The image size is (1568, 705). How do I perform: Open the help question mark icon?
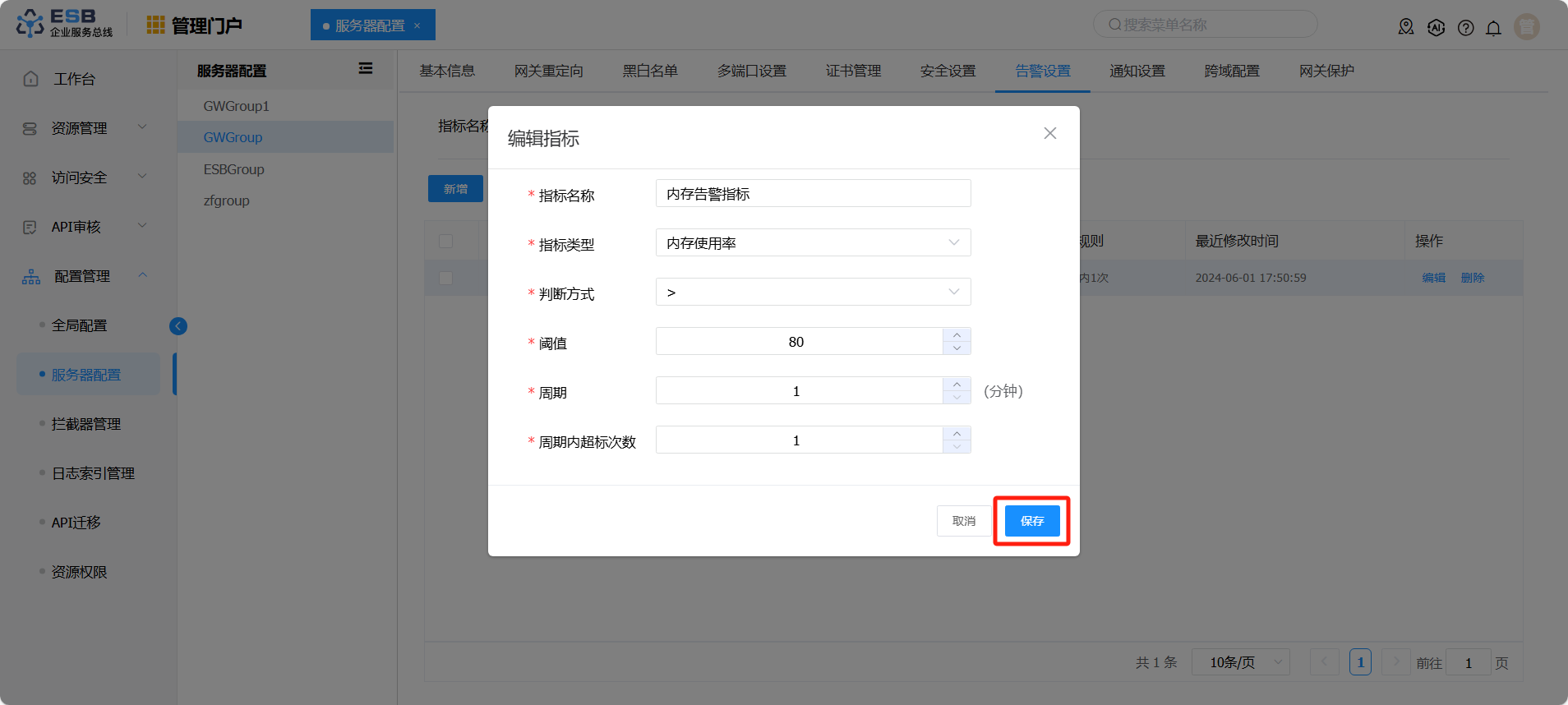coord(1465,28)
